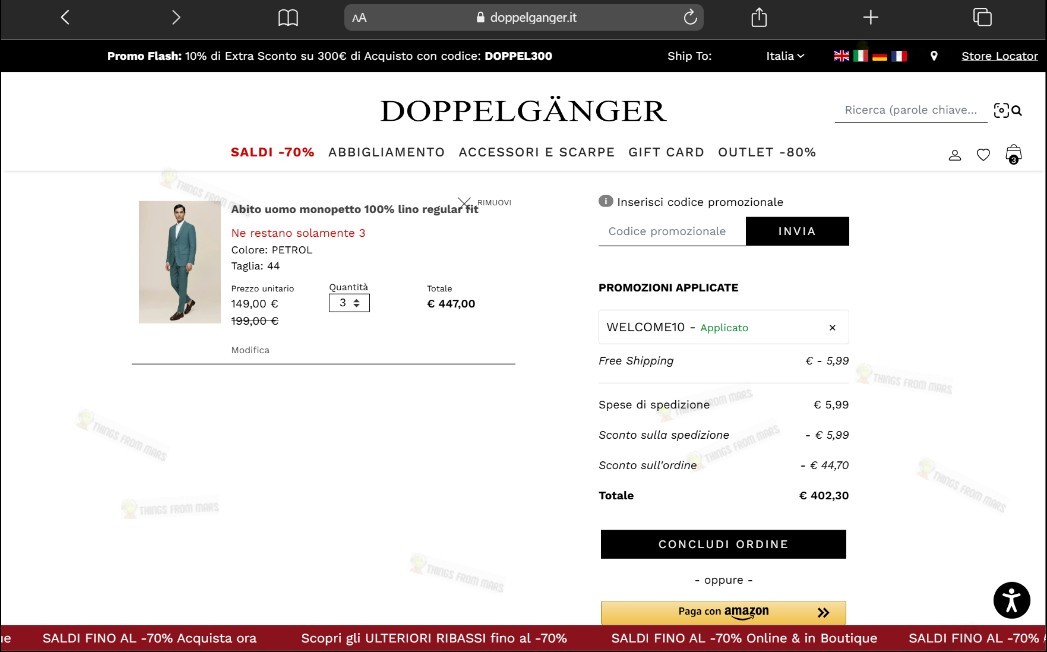Click promo code info icon
Viewport: 1047px width, 652px height.
coord(606,201)
